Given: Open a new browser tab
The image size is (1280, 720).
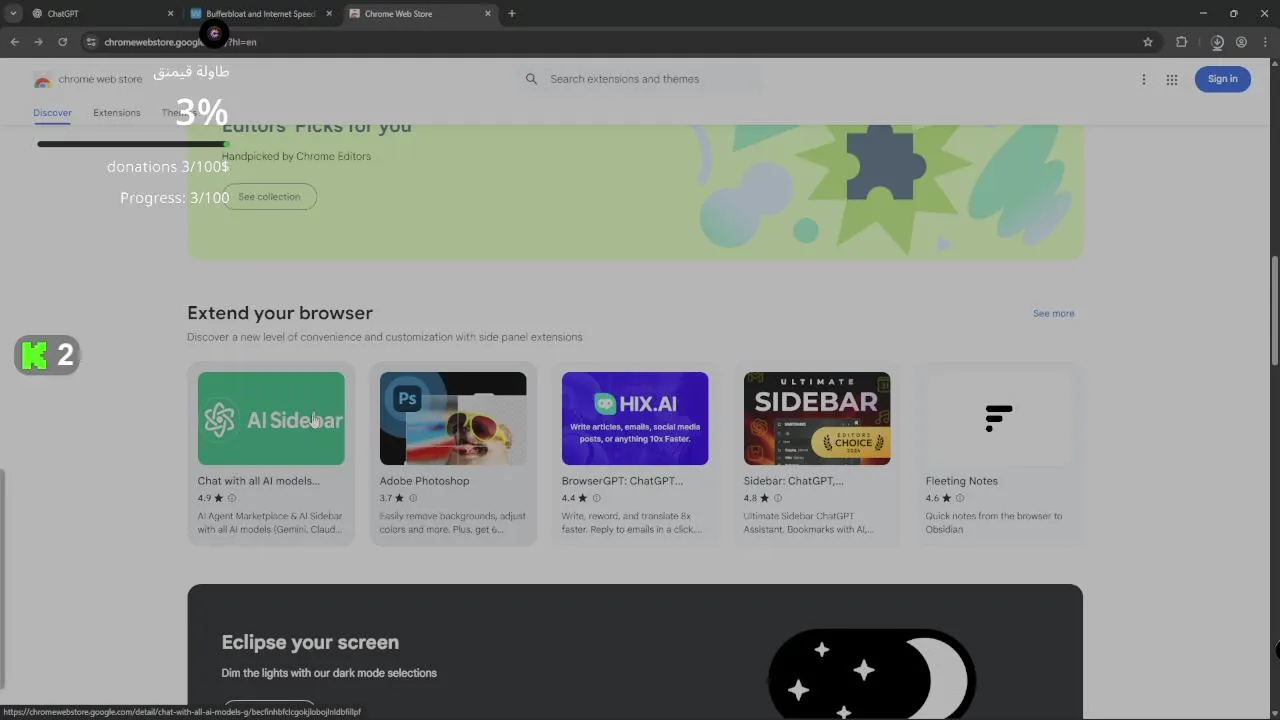Looking at the screenshot, I should click(512, 14).
